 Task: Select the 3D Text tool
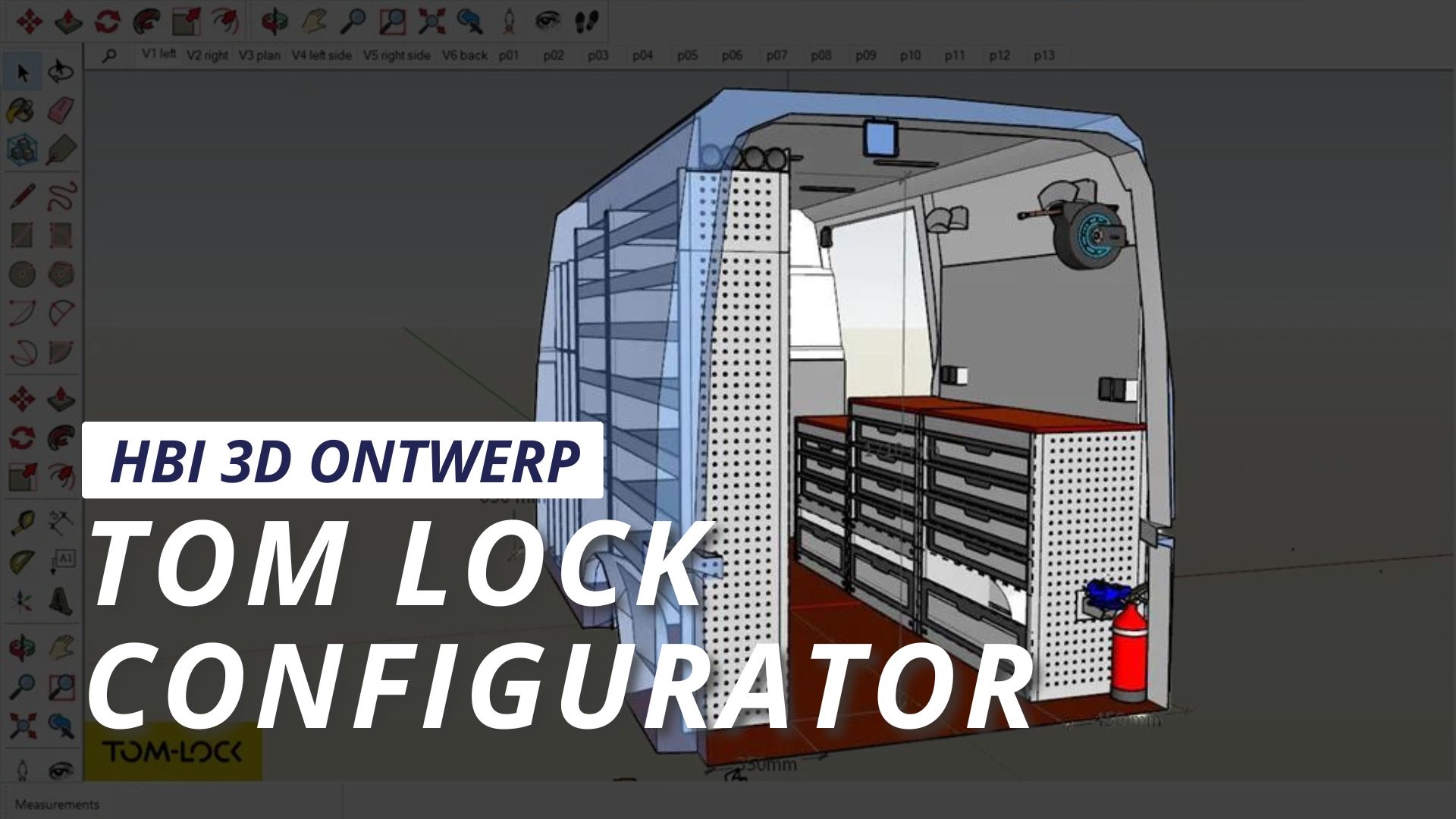61,601
